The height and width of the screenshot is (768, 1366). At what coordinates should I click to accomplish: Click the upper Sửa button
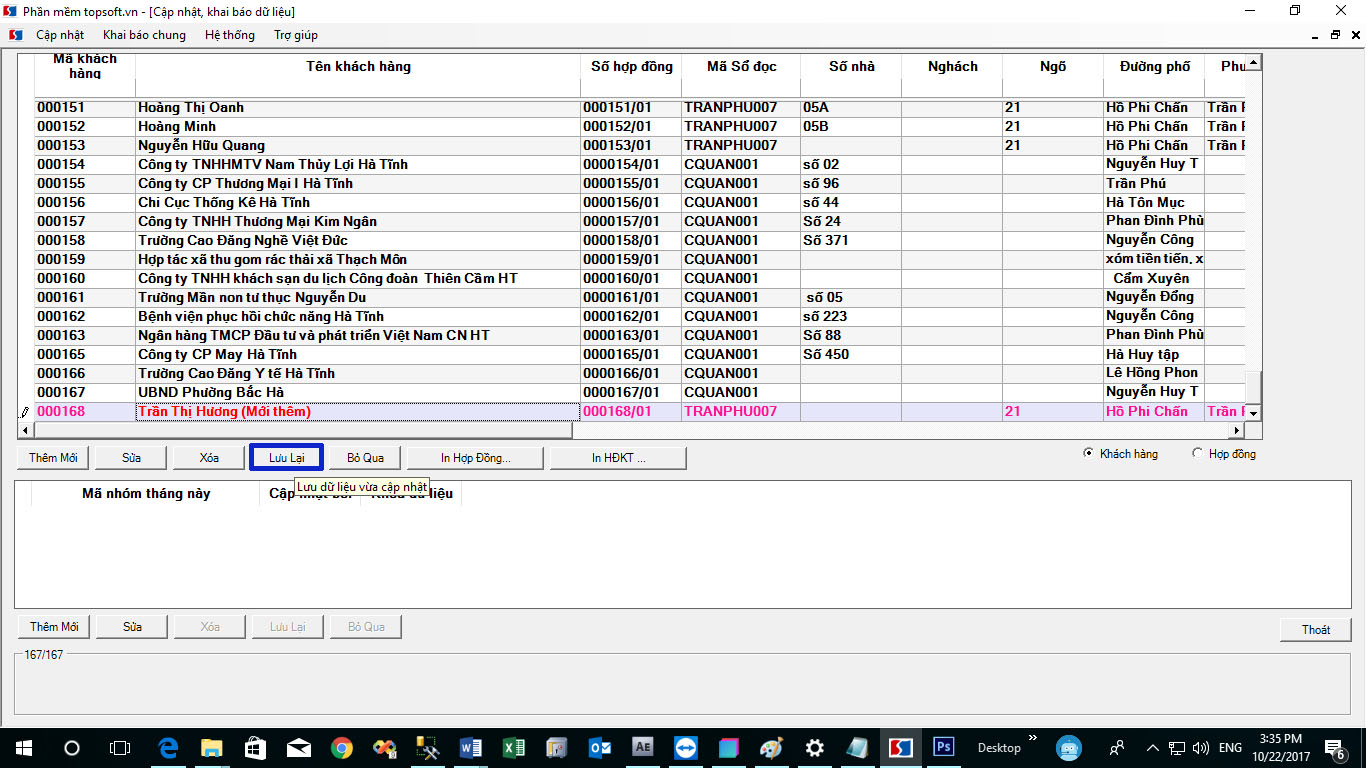pyautogui.click(x=131, y=458)
